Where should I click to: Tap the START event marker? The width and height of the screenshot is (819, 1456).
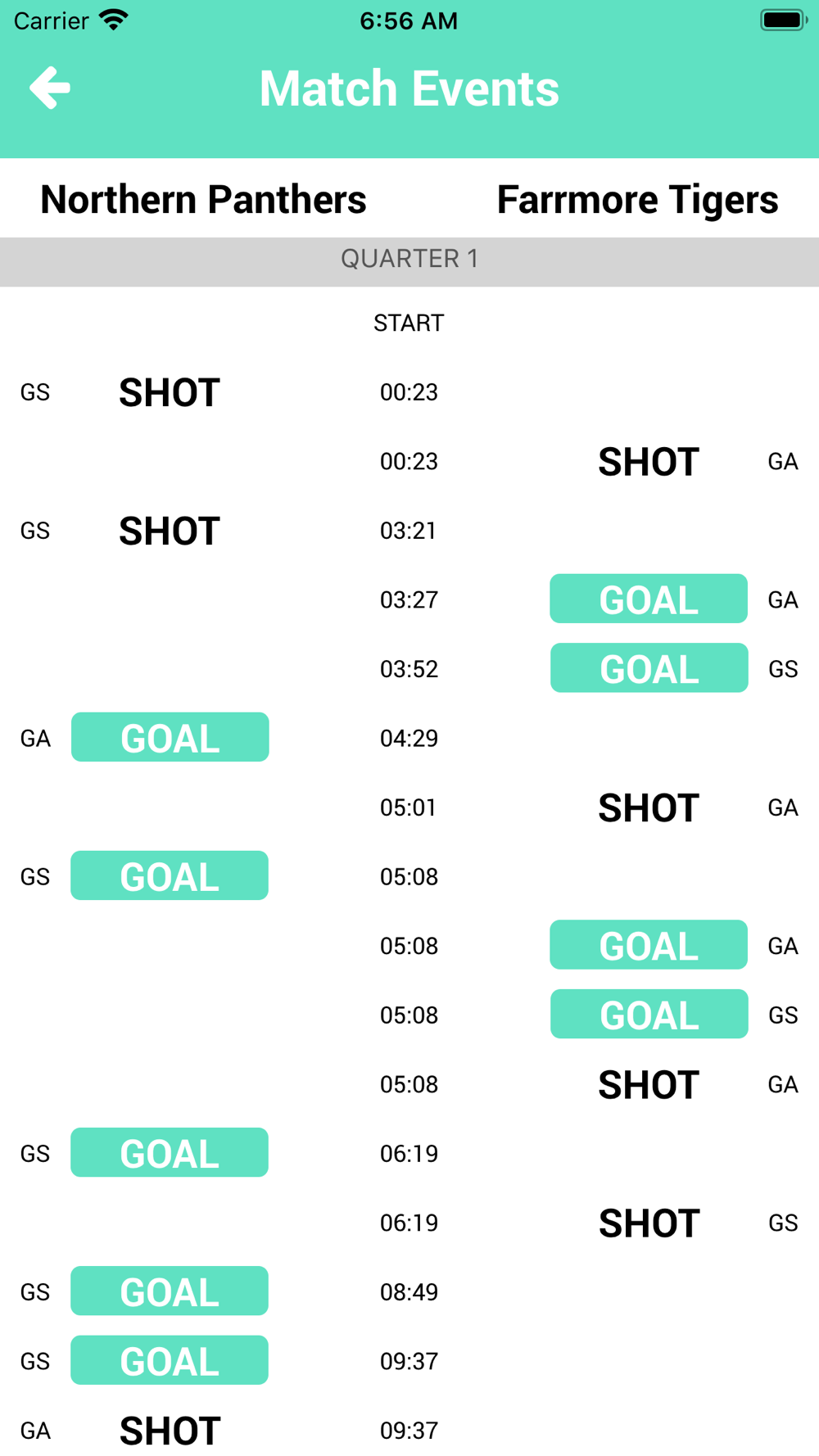(x=409, y=323)
